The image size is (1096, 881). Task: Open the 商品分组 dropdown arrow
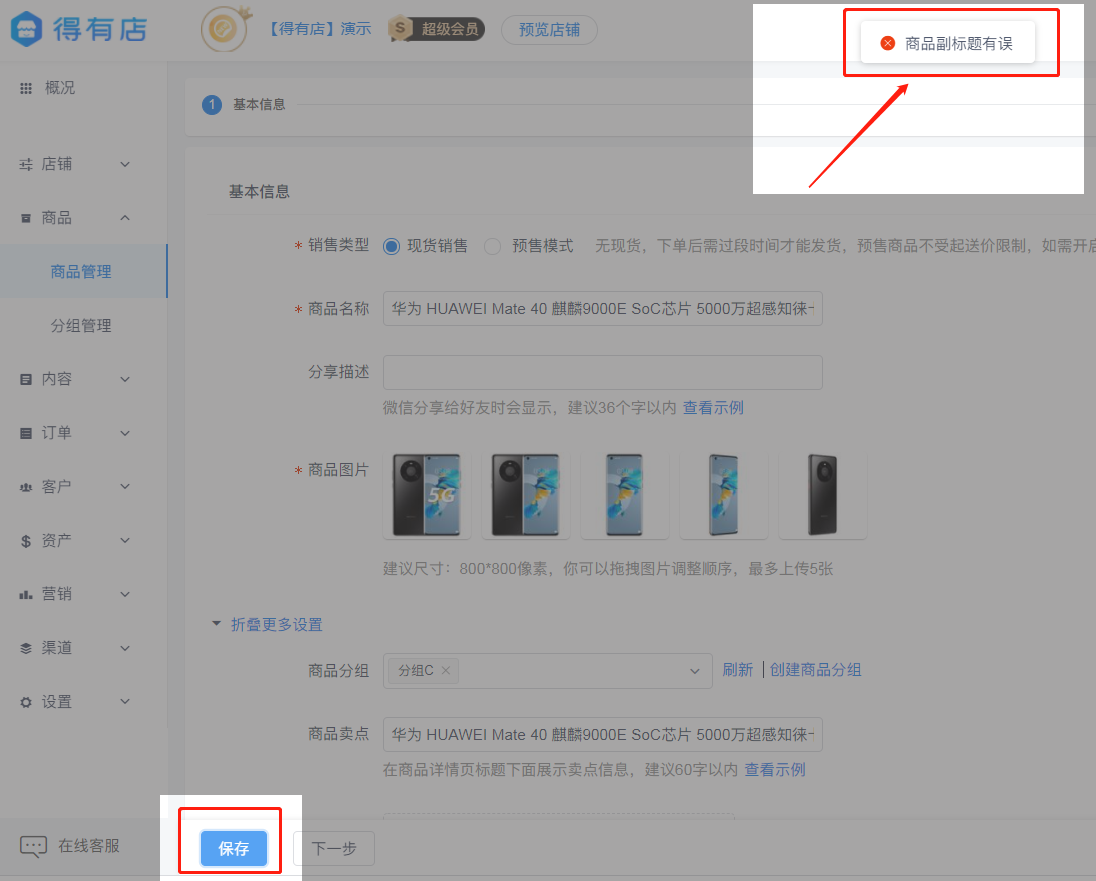[x=695, y=671]
